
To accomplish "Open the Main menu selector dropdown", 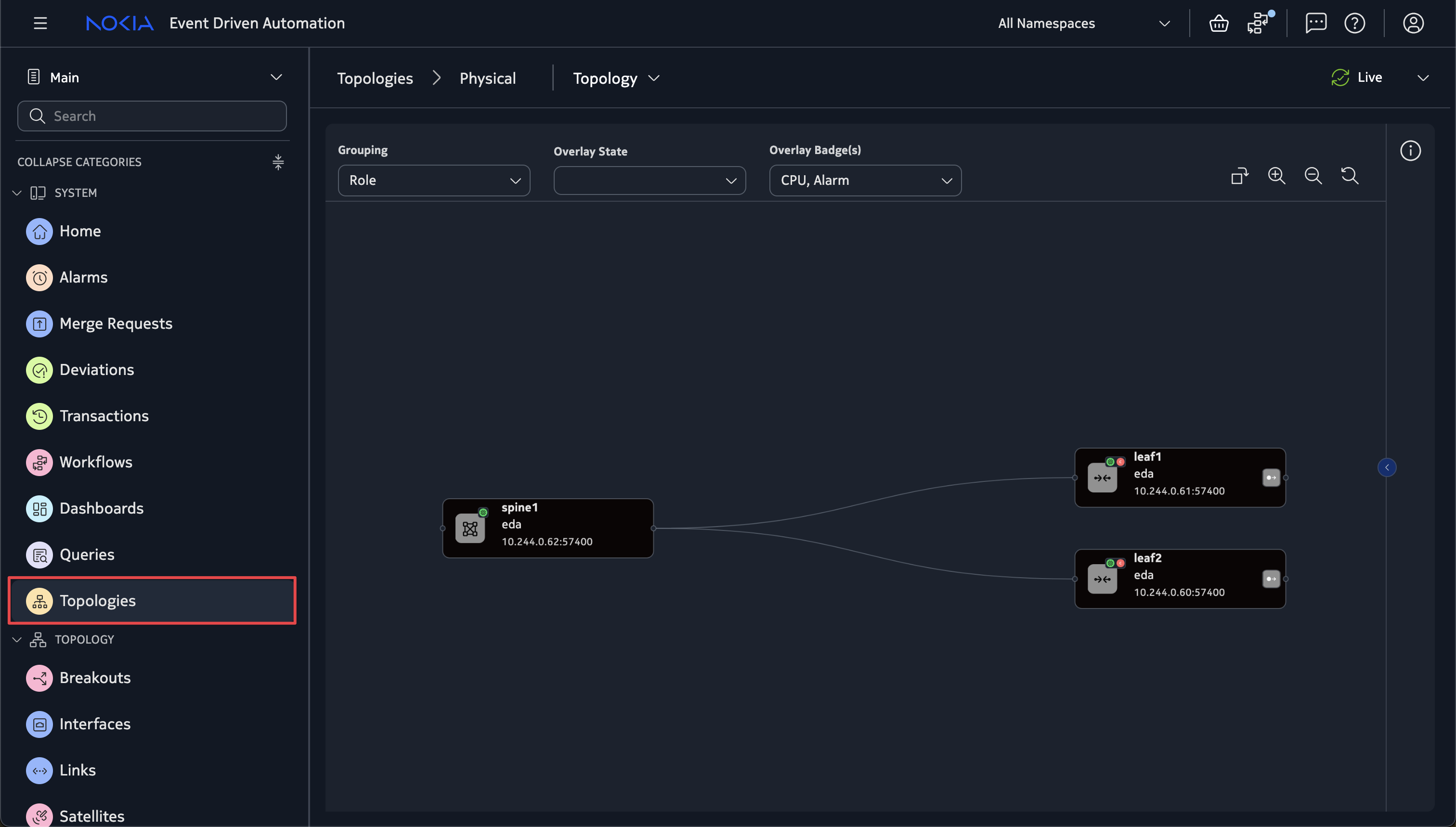I will point(154,77).
